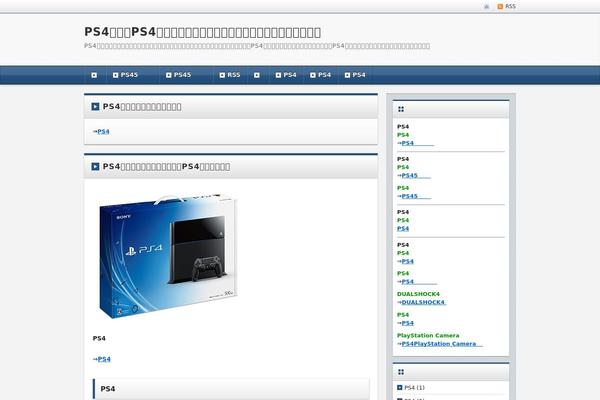The image size is (600, 400).
Task: Click the arrow icon after RSS in navigation
Action: tap(257, 75)
